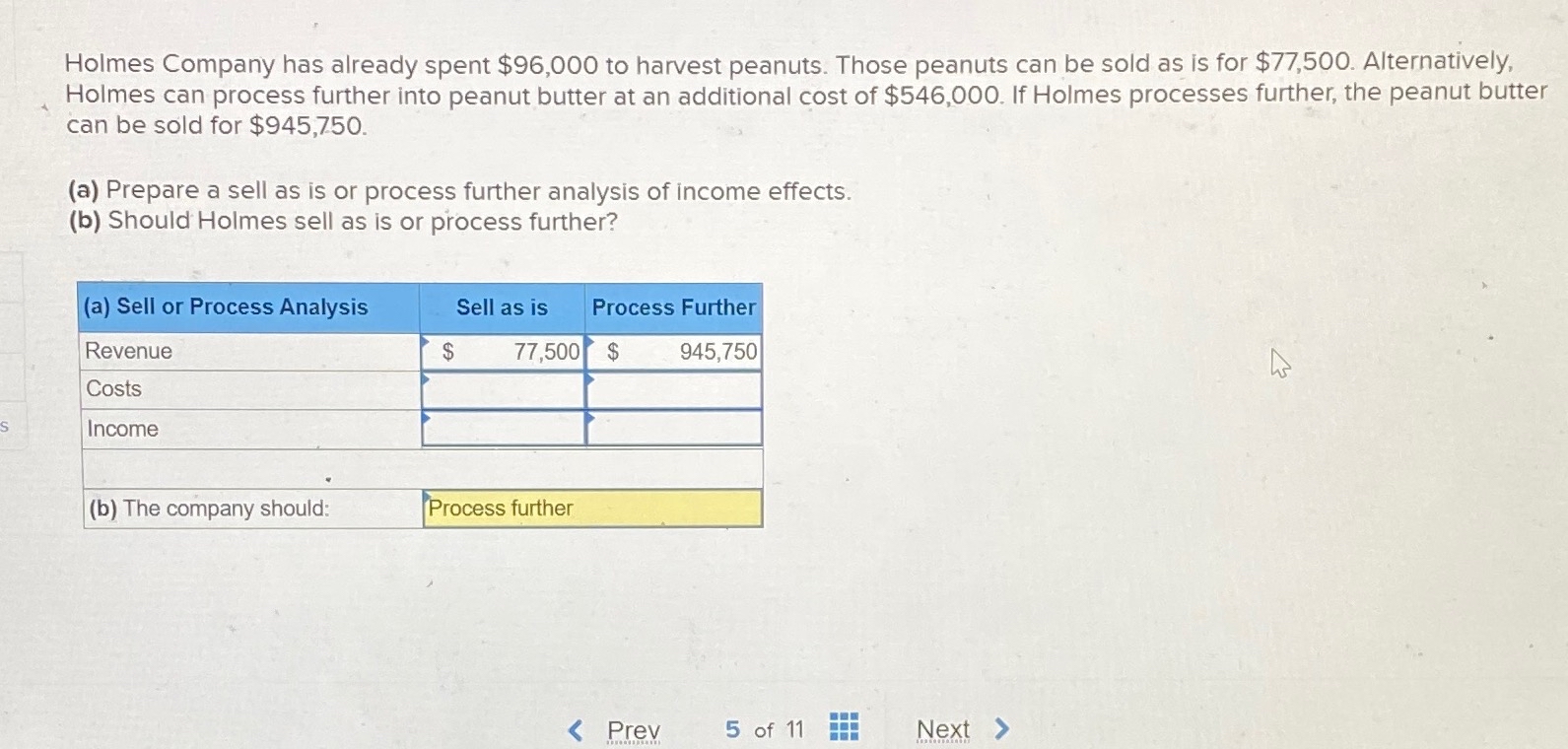This screenshot has width=1568, height=749.
Task: Click the triangle marker in Costs Sell as is cell
Action: (427, 379)
